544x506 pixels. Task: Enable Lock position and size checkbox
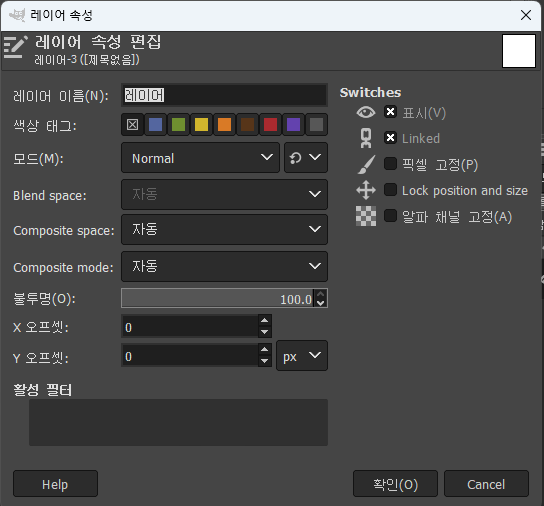click(x=390, y=189)
